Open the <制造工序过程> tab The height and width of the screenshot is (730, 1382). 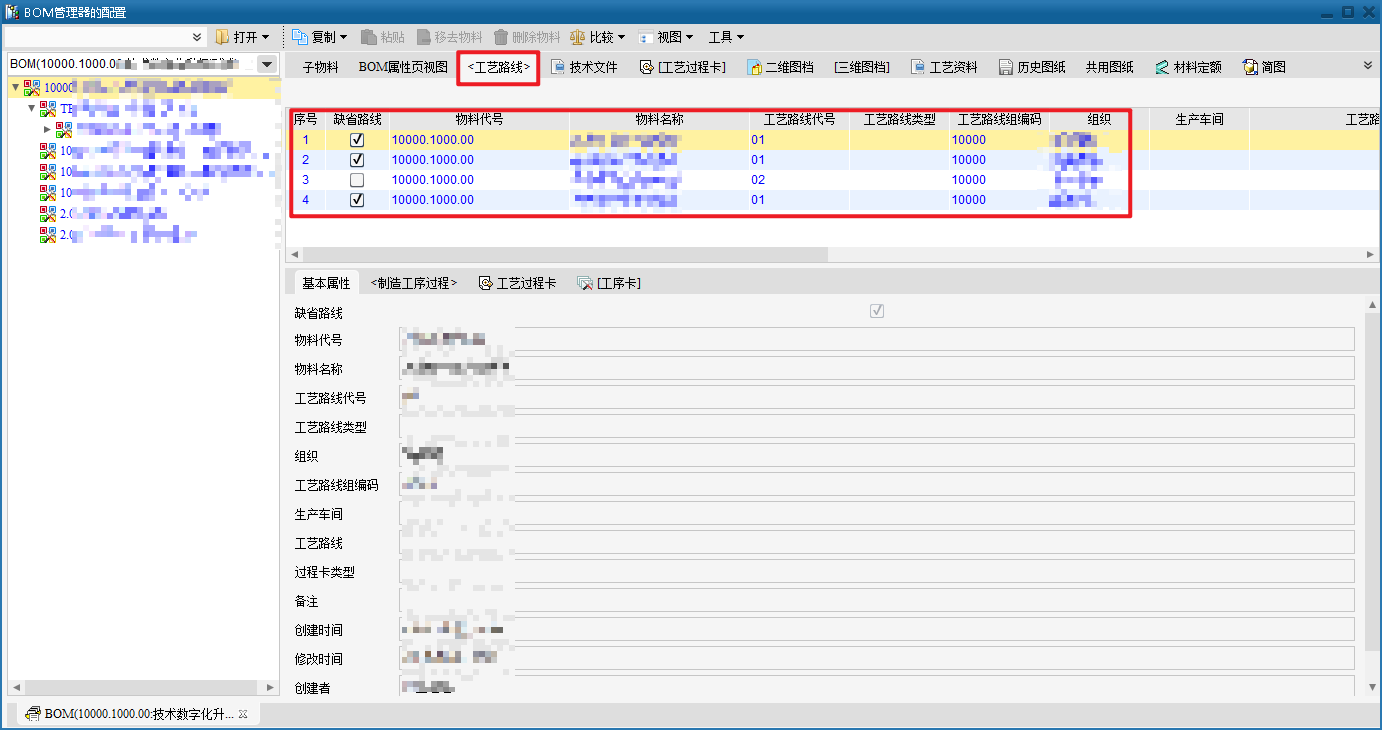[x=414, y=283]
